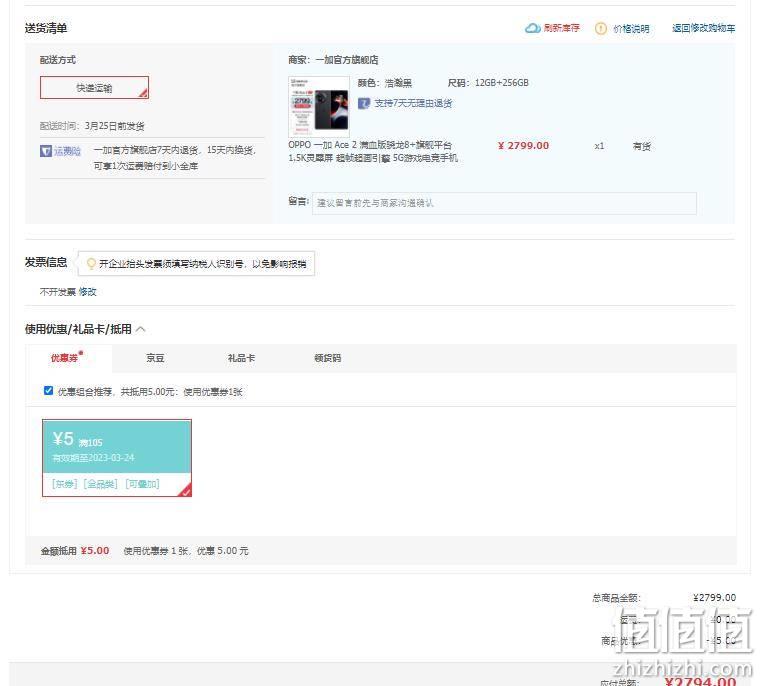Focus the 留言 message input field
Image resolution: width=762 pixels, height=686 pixels.
coord(504,203)
